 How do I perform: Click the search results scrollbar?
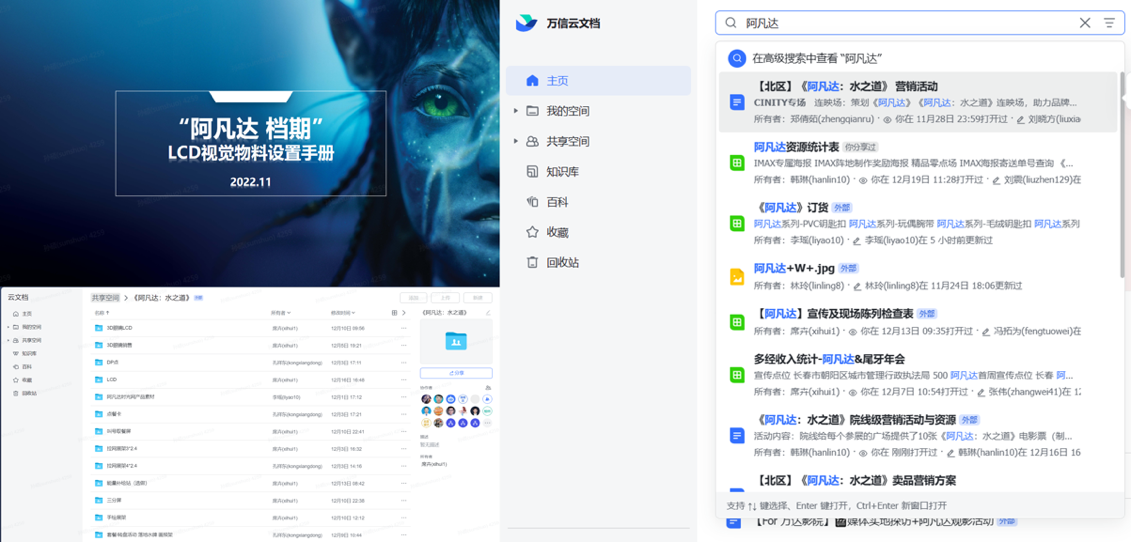(x=1122, y=173)
